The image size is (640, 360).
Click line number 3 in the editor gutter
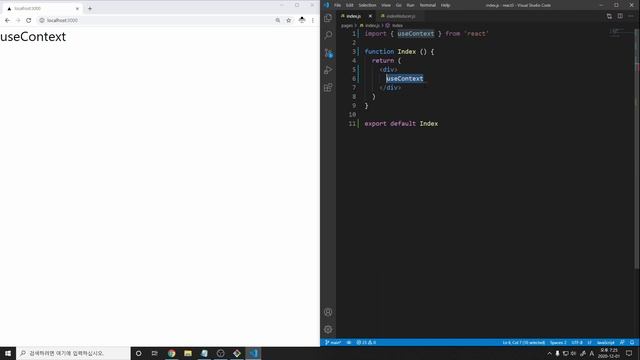[353, 51]
